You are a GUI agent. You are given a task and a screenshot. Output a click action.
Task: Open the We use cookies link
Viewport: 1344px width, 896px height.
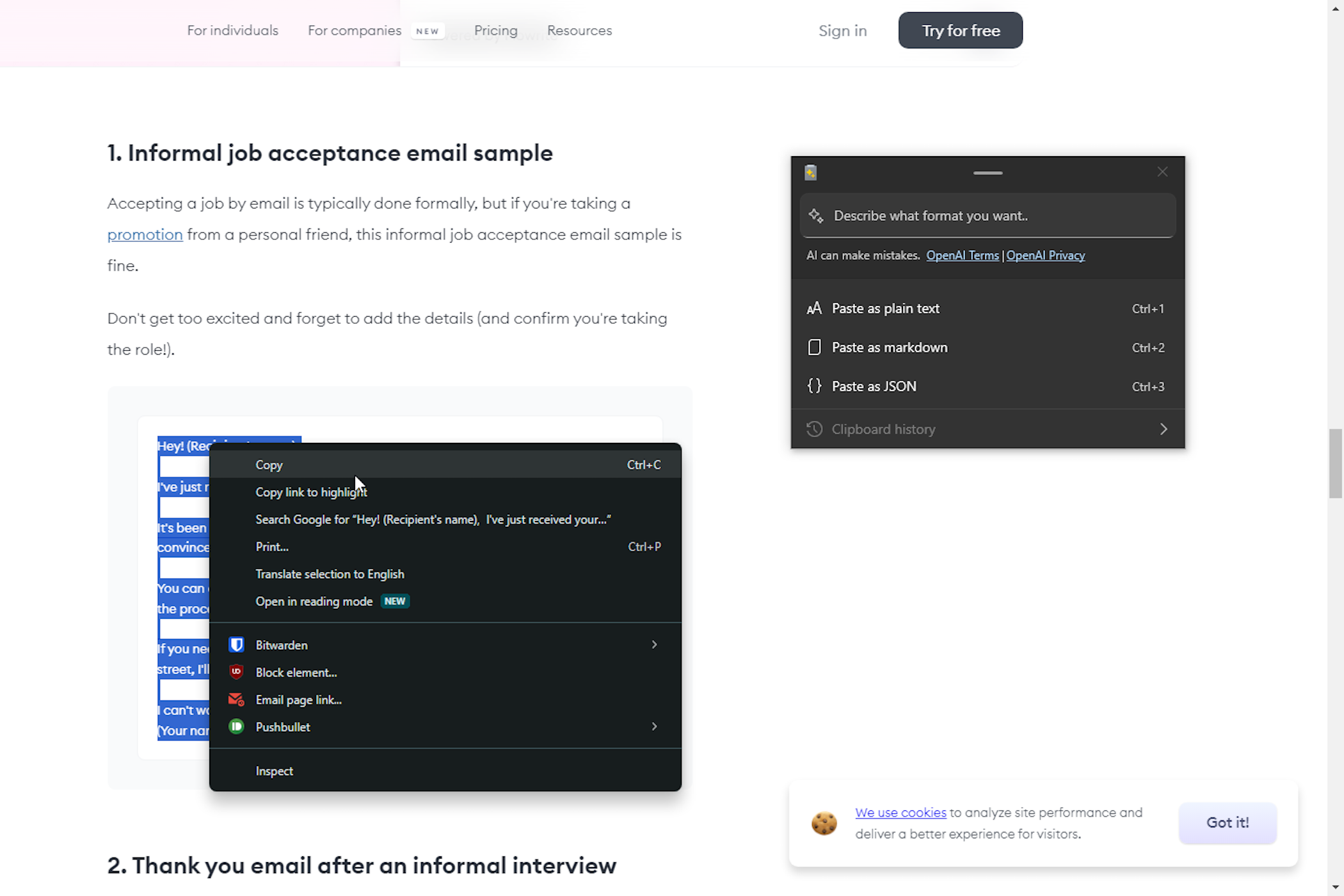point(900,813)
